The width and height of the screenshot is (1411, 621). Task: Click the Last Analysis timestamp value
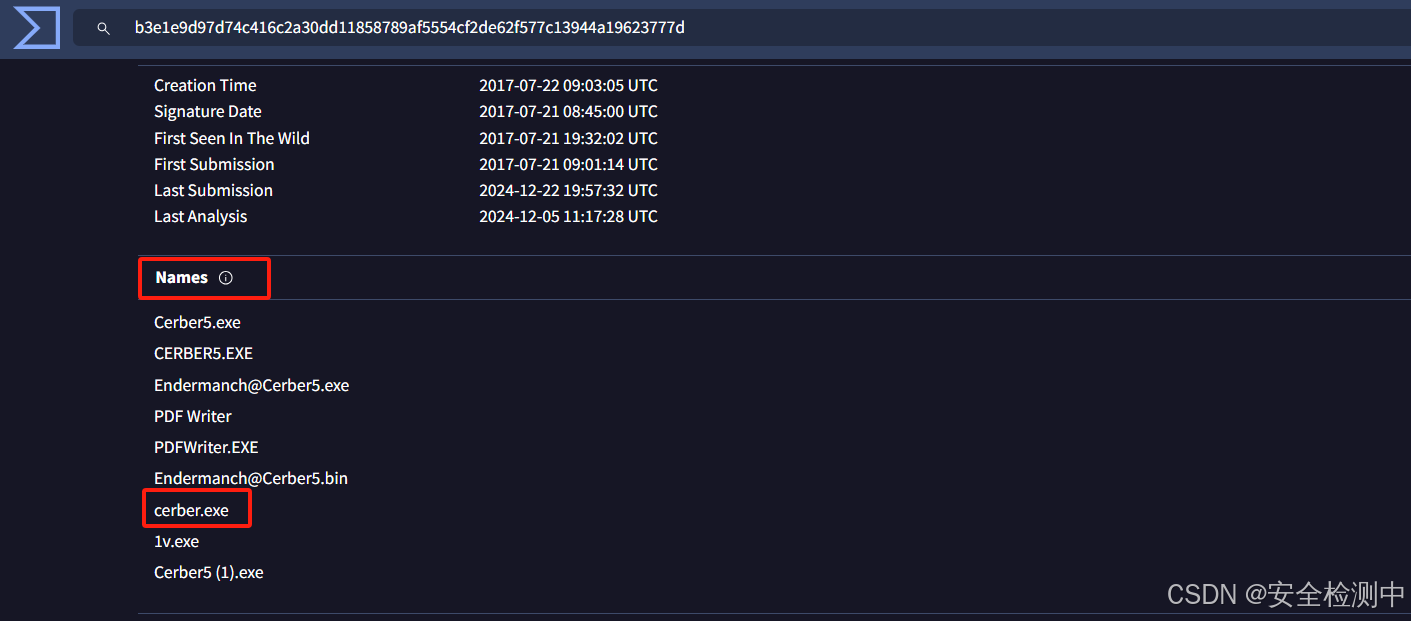568,216
